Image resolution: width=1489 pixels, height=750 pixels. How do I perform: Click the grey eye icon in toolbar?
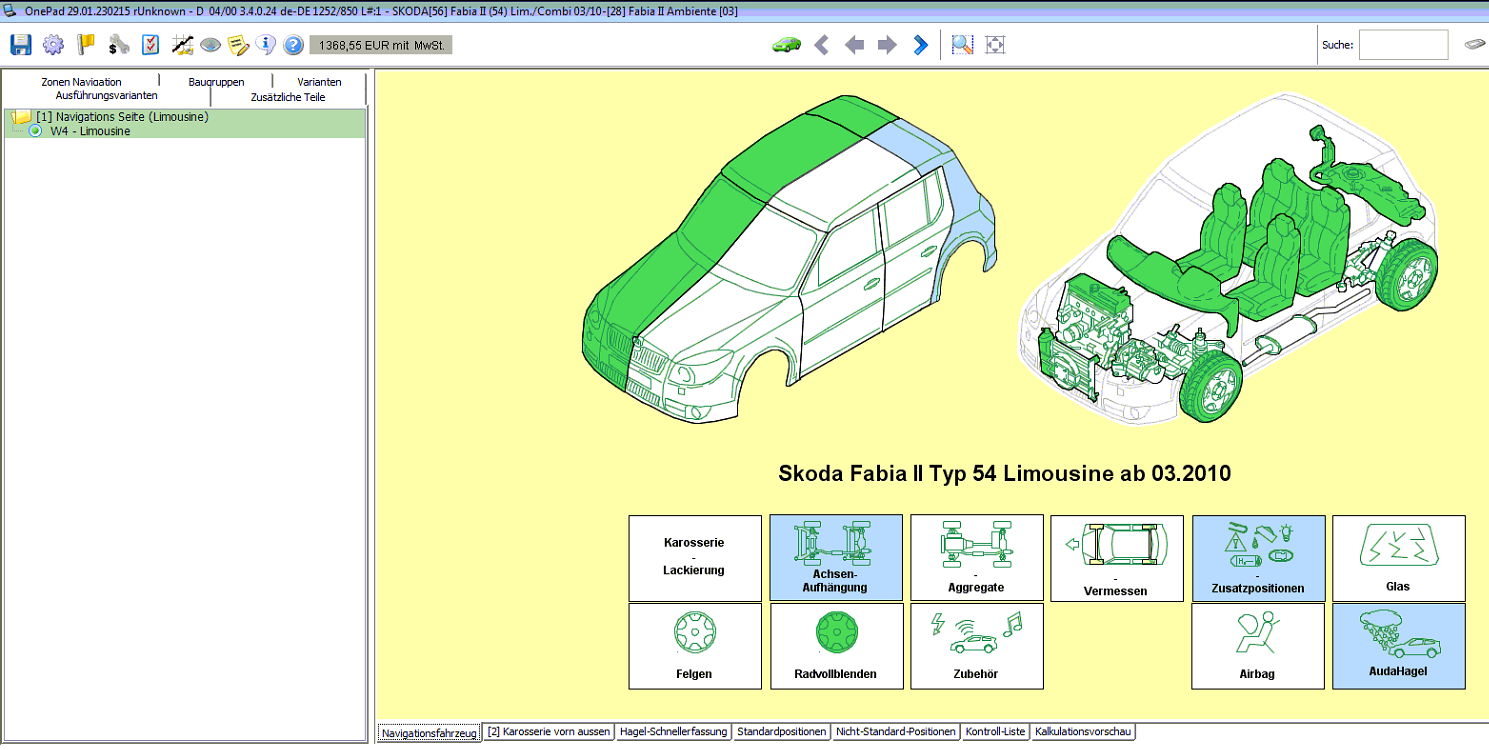coord(210,44)
